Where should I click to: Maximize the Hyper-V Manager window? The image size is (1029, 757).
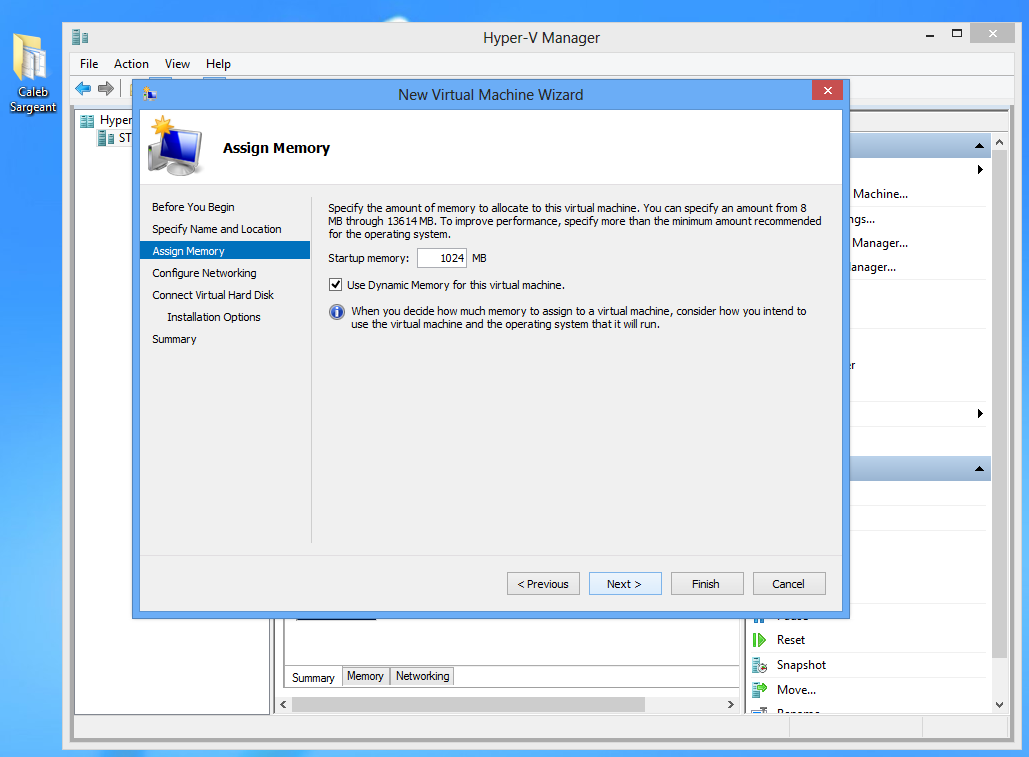point(957,33)
